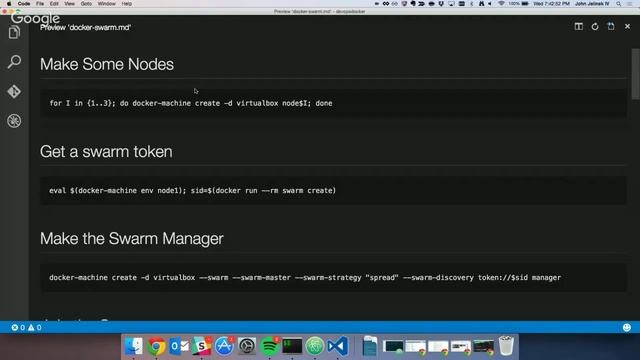
Task: Show errors count in the status bar
Action: coord(18,327)
